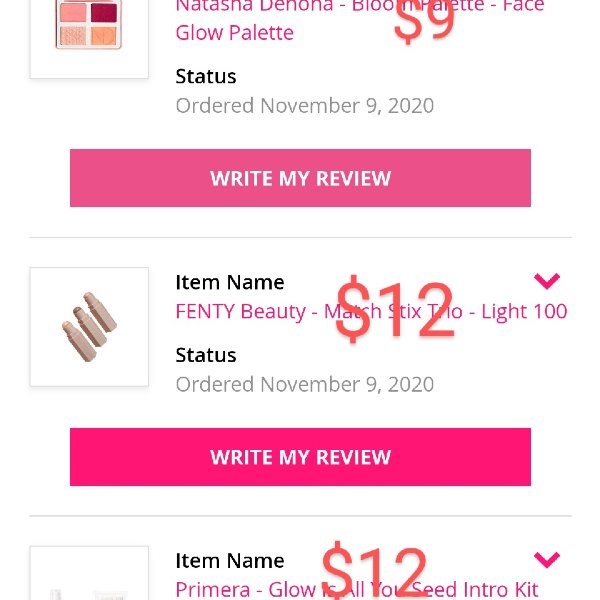Click the divider line above FENTY Beauty item
This screenshot has width=600, height=600.
click(300, 237)
